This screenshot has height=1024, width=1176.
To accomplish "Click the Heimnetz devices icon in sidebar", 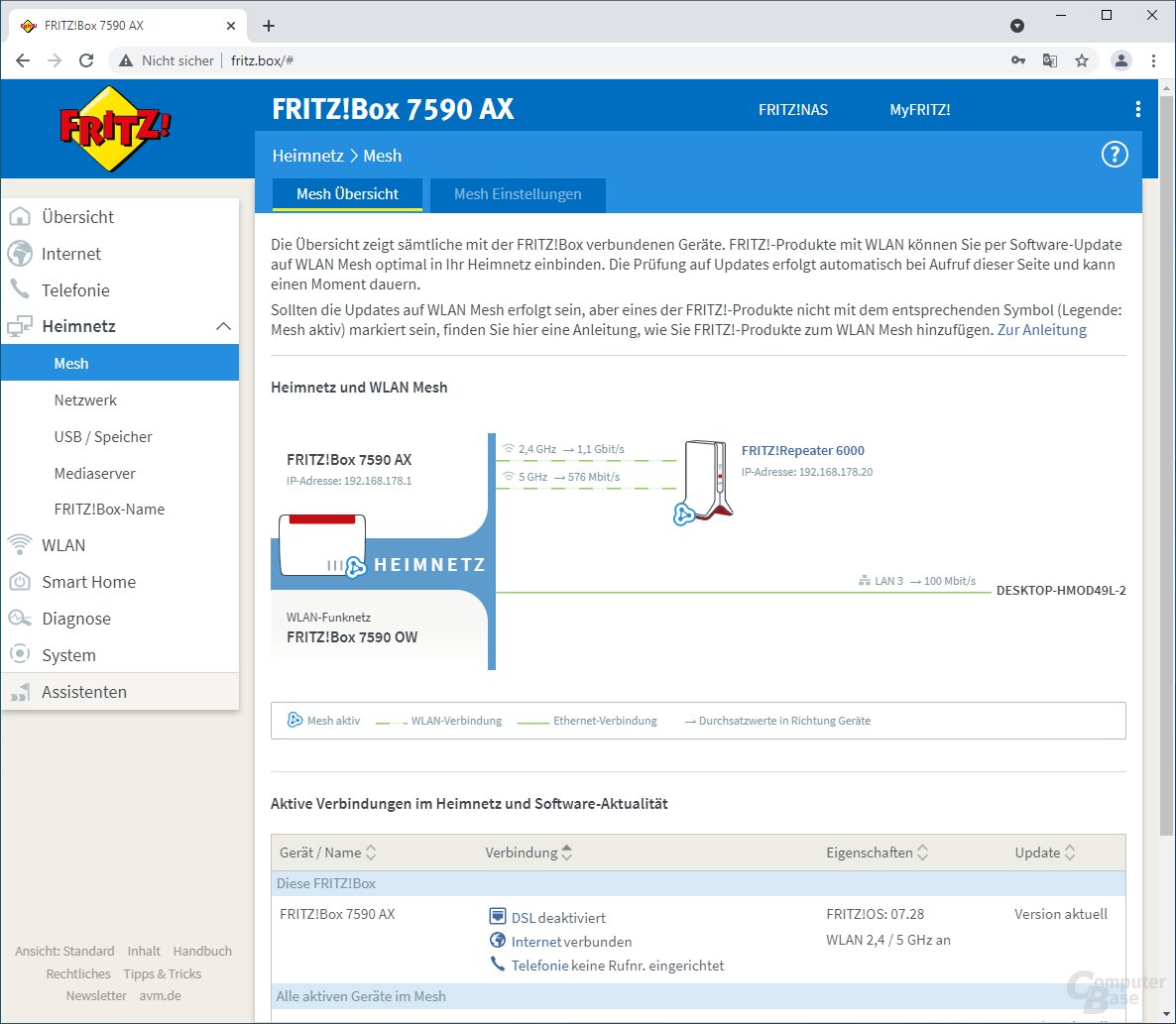I will (x=20, y=326).
